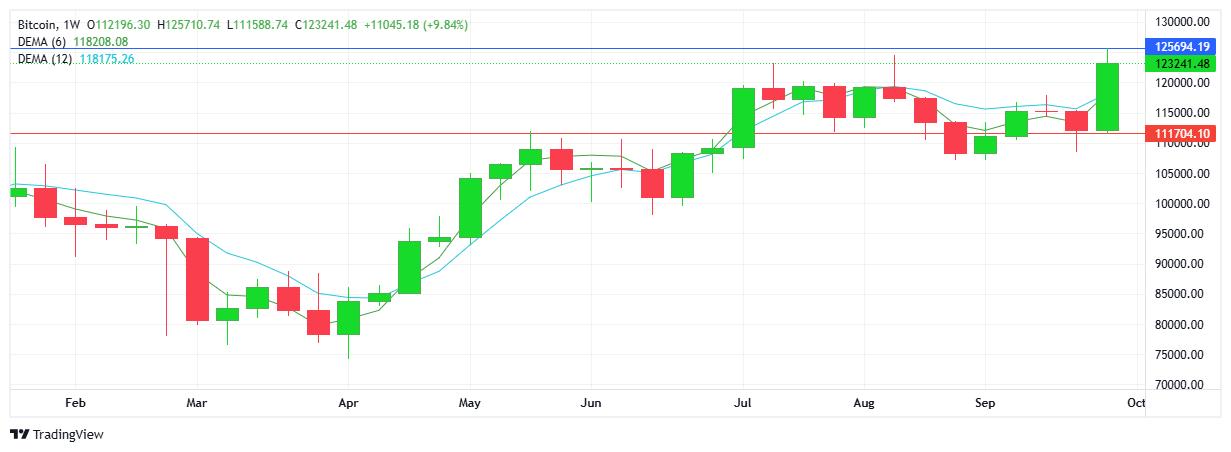The height and width of the screenshot is (452, 1231).
Task: Click the TradingView logo icon
Action: (x=19, y=435)
